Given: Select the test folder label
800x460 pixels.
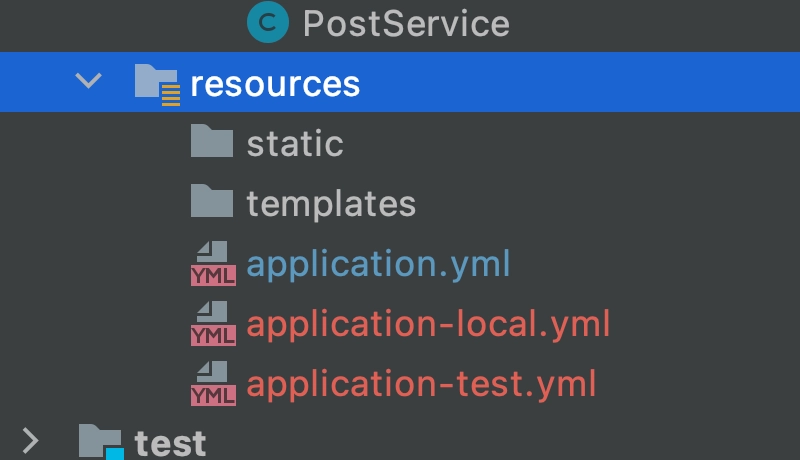Looking at the screenshot, I should 170,441.
